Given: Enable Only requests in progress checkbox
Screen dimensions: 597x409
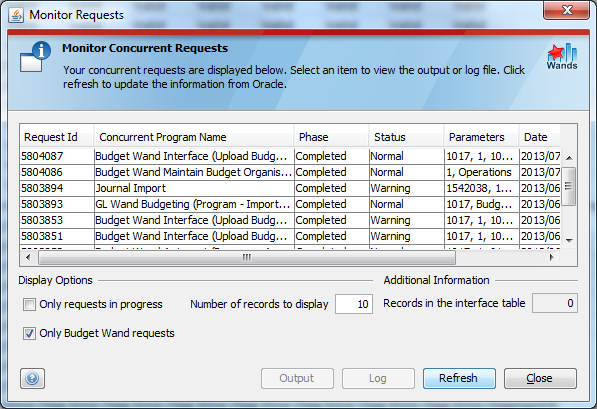Looking at the screenshot, I should (x=29, y=305).
